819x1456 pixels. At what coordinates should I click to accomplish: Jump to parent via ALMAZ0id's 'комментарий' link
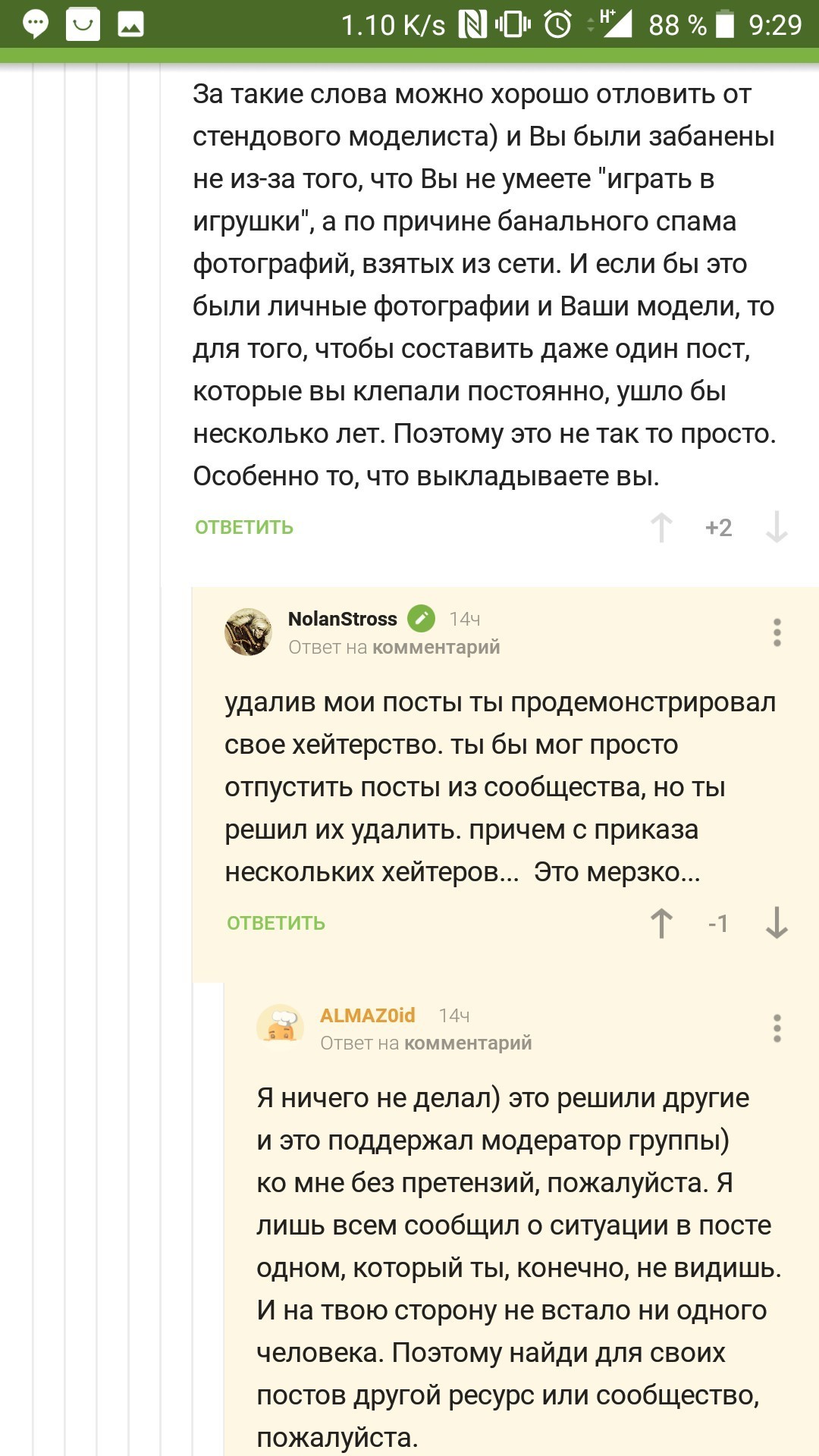(x=468, y=1043)
